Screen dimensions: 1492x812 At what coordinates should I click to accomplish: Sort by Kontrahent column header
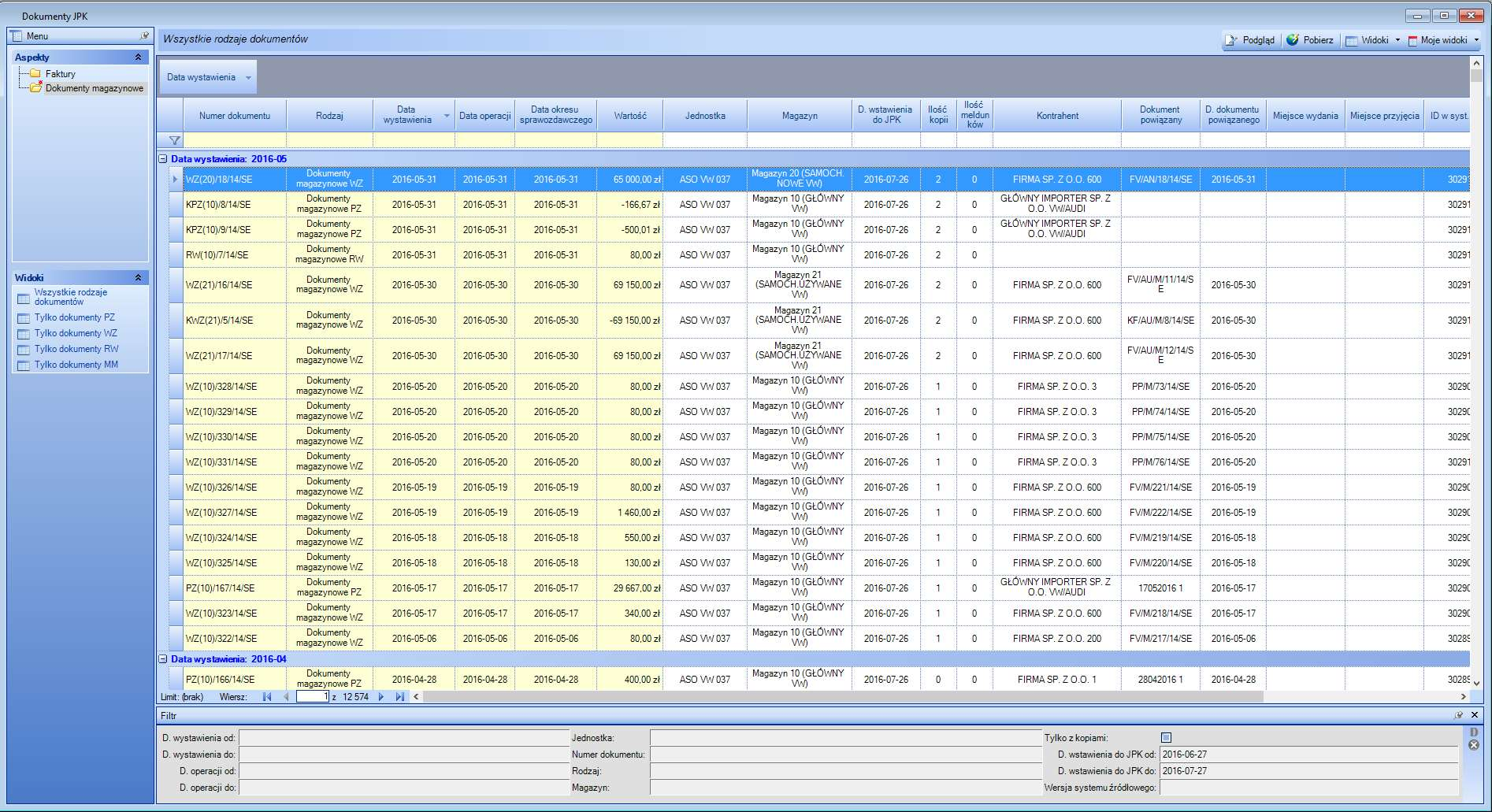pyautogui.click(x=1057, y=116)
